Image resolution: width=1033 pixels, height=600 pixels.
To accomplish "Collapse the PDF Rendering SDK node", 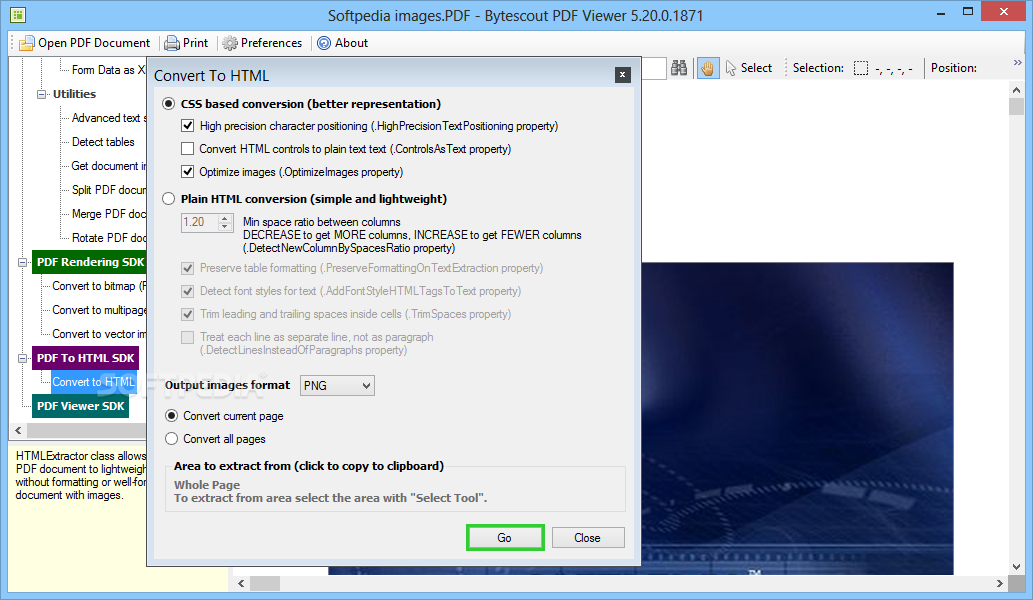I will 22,262.
